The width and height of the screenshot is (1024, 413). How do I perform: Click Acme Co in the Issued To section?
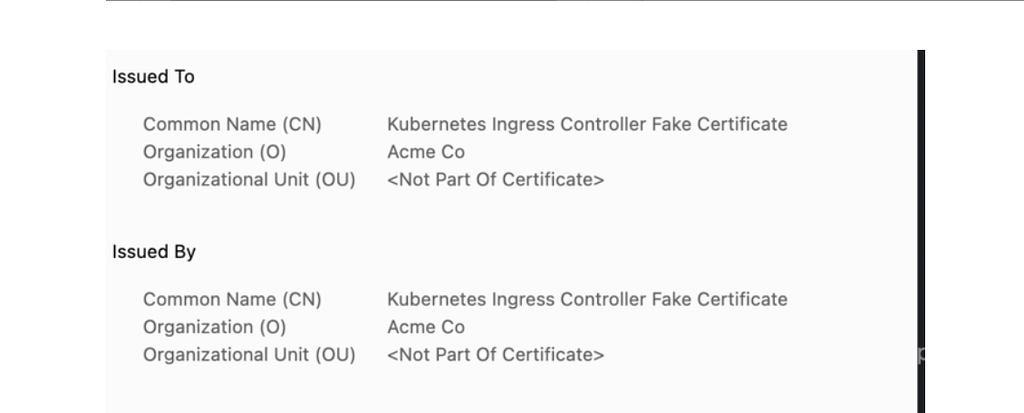(426, 152)
